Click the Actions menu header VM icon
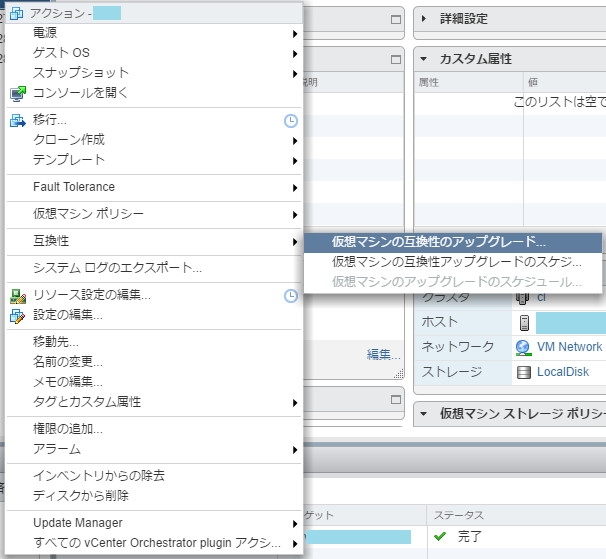Screen dimensions: 606x559 (16, 13)
